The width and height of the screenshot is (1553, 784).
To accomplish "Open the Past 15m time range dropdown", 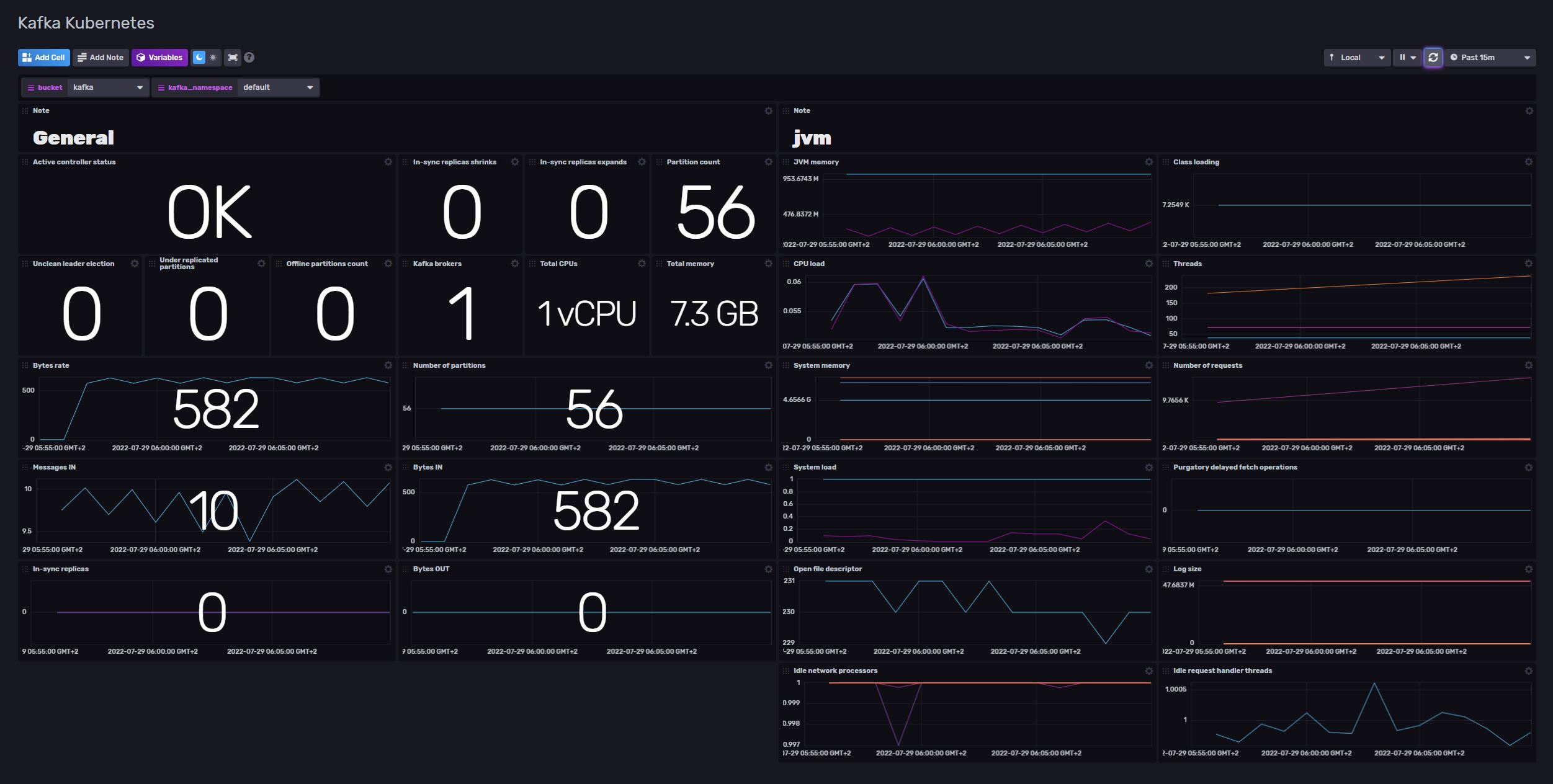I will (1491, 57).
